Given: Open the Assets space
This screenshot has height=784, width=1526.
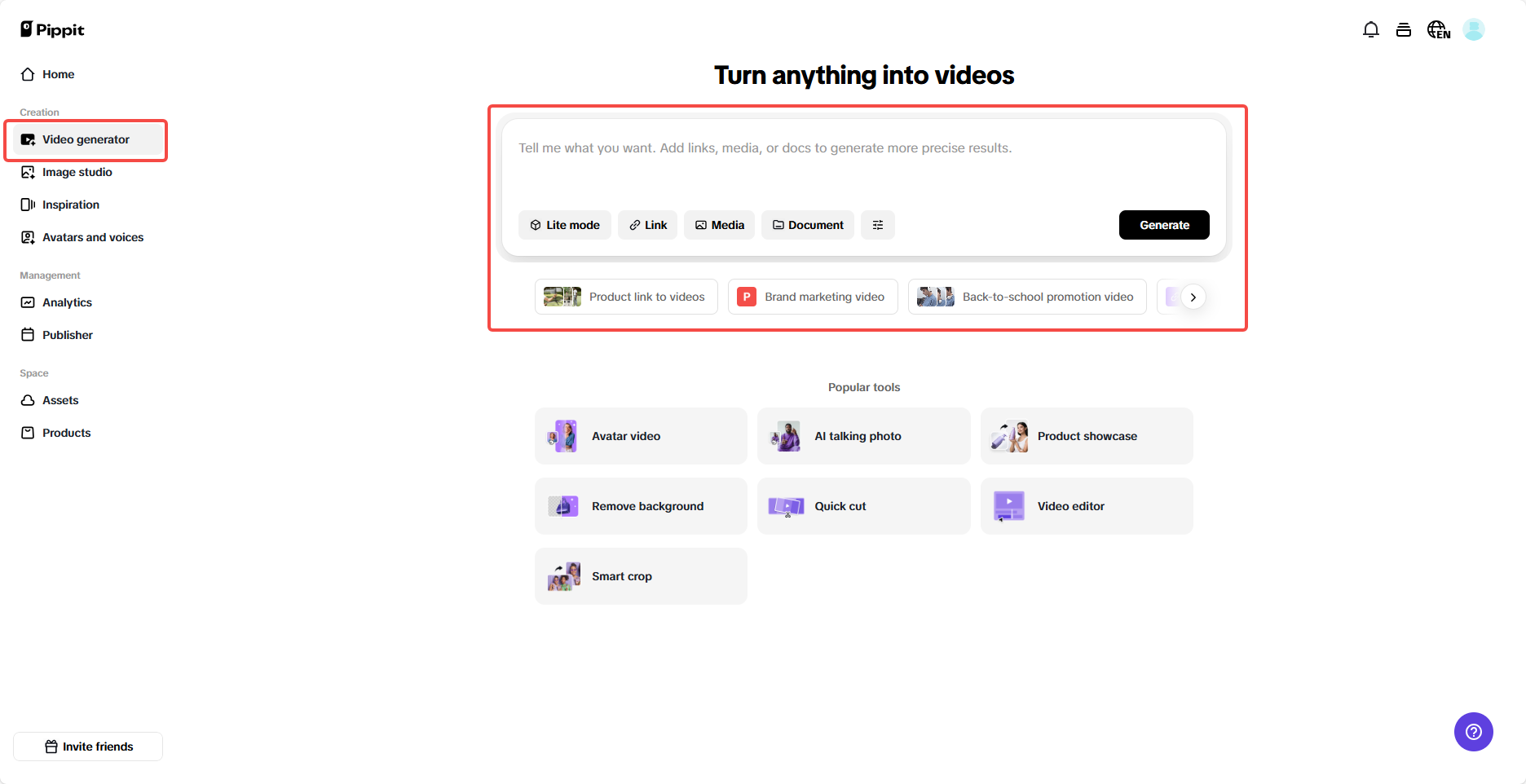Looking at the screenshot, I should (x=60, y=400).
